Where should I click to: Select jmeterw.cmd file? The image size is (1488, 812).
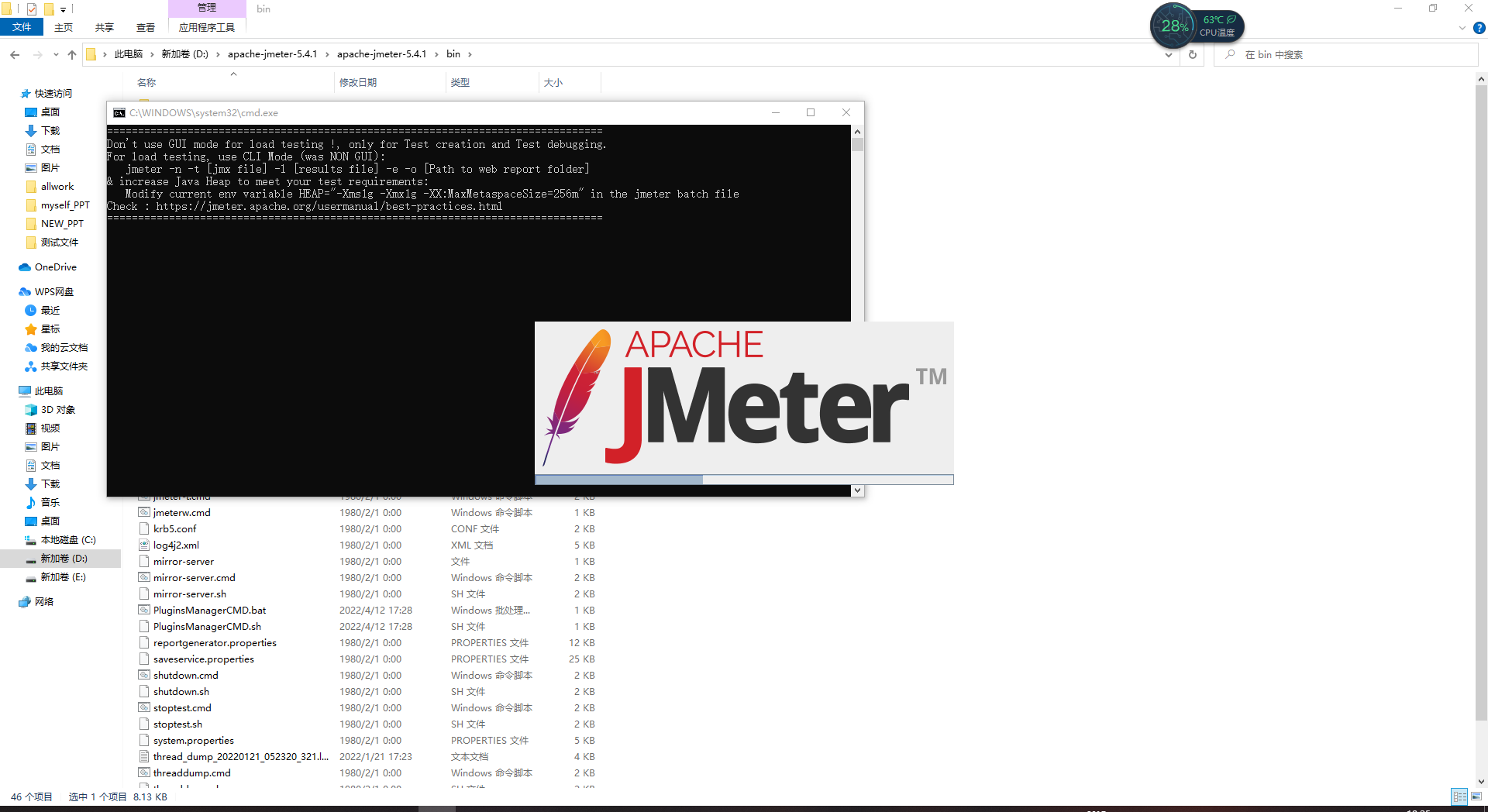point(181,513)
